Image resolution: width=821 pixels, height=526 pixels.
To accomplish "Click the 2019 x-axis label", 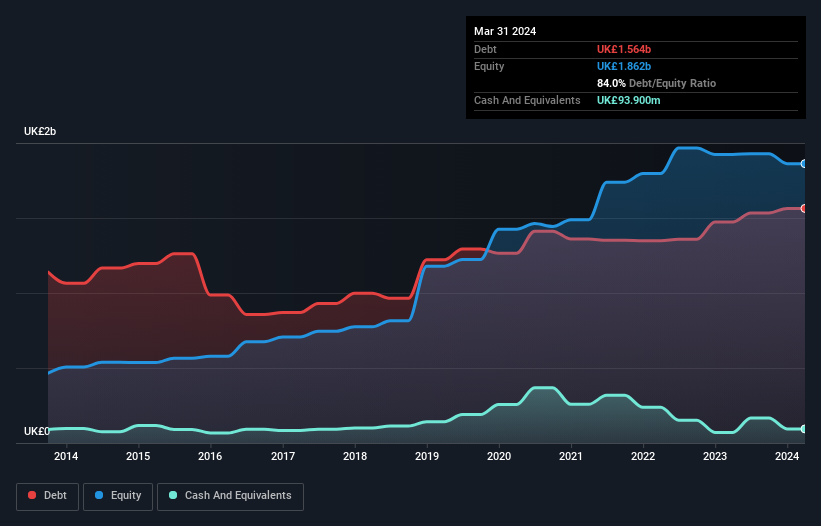I will click(427, 456).
